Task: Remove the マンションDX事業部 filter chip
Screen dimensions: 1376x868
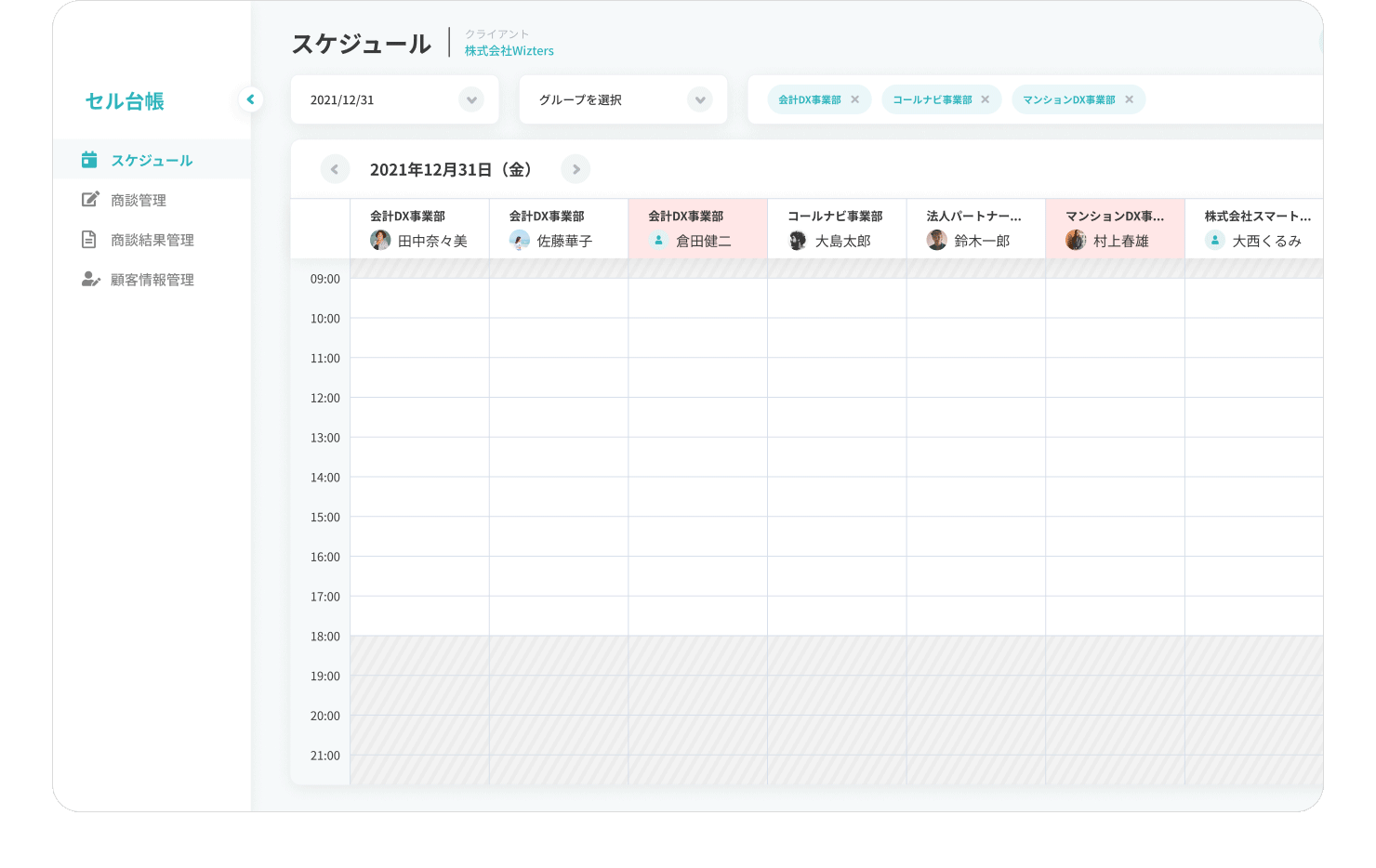Action: point(1130,99)
